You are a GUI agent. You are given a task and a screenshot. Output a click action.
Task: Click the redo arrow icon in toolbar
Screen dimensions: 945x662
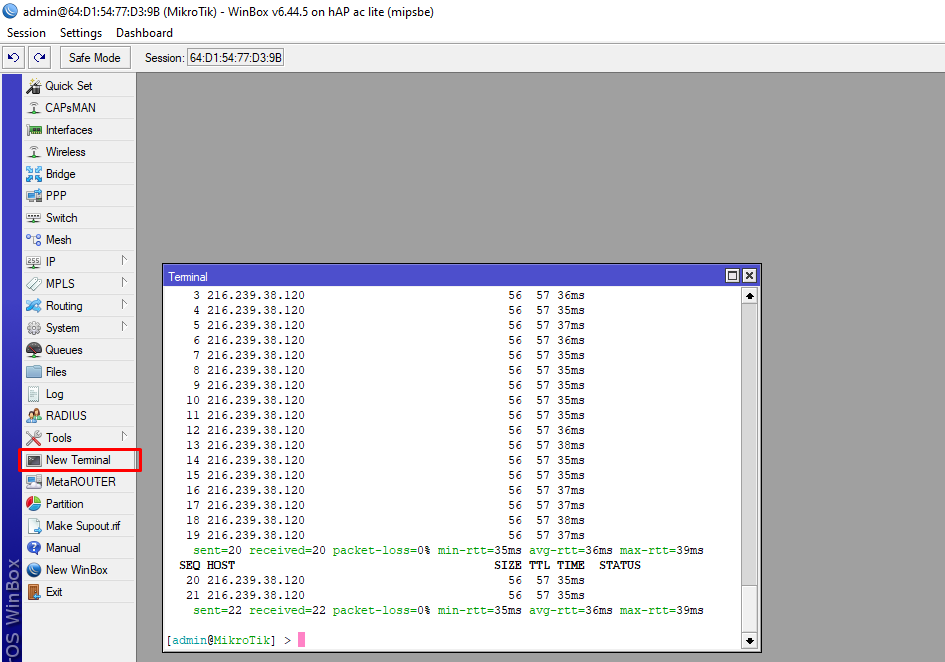point(39,58)
